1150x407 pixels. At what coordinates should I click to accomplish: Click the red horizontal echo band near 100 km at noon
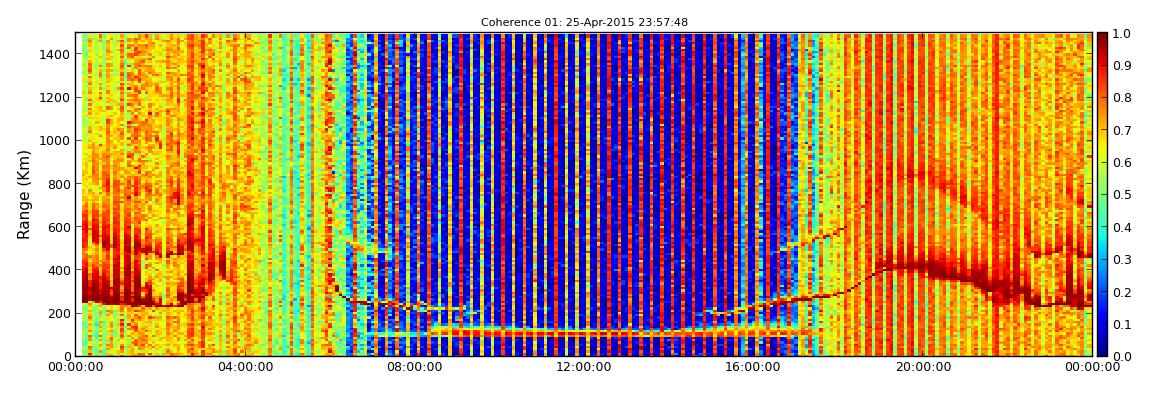coord(585,333)
